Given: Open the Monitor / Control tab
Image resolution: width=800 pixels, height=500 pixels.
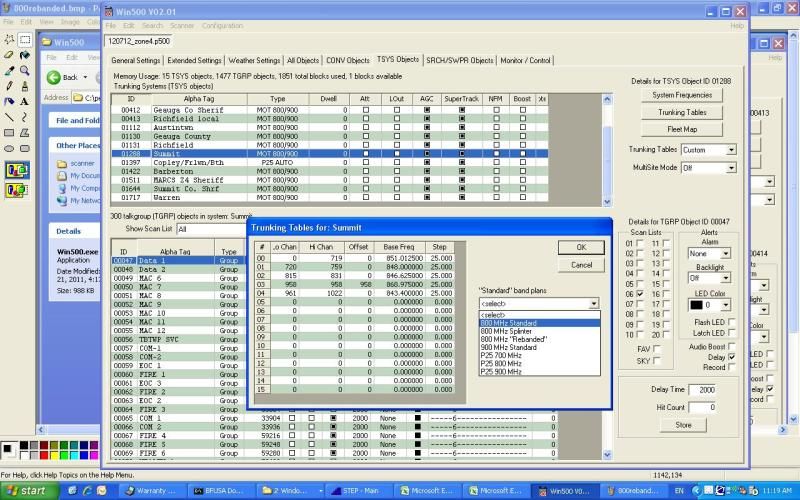Looking at the screenshot, I should [x=525, y=60].
